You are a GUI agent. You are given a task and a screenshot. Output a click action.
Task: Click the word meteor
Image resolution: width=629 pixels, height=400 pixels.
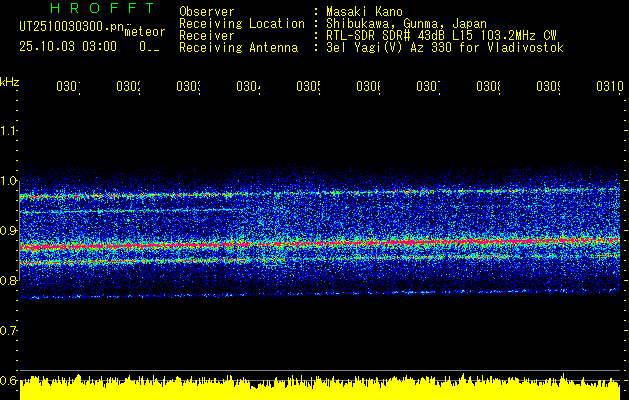click(x=145, y=32)
